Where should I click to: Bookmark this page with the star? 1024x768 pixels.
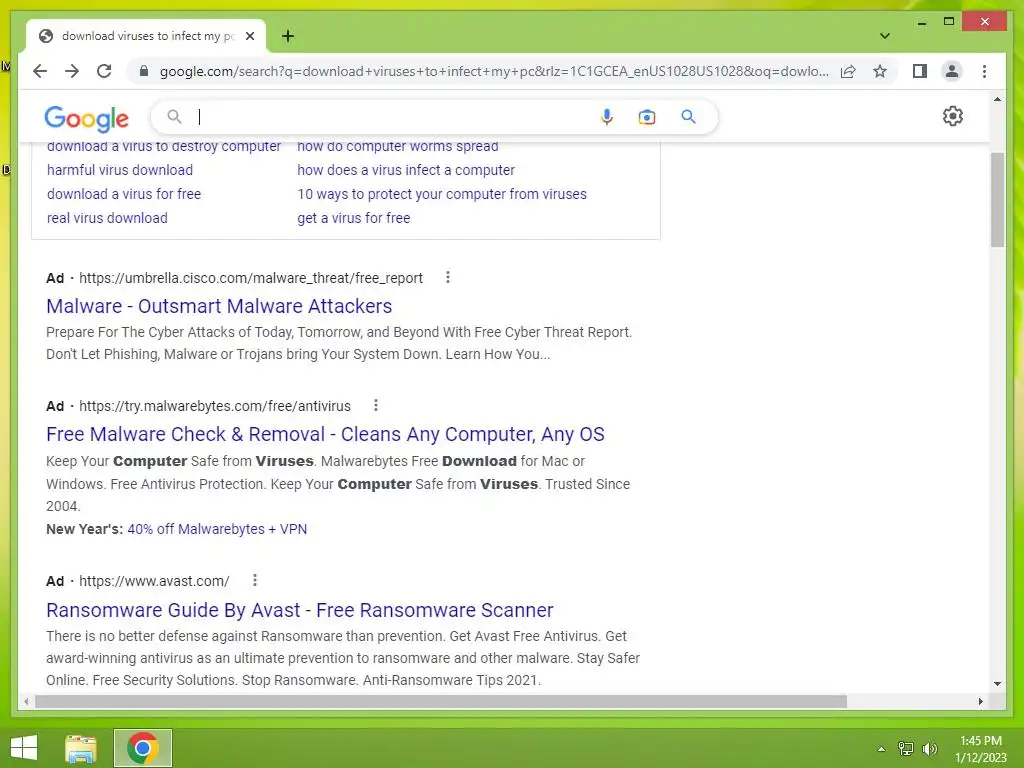[x=880, y=71]
